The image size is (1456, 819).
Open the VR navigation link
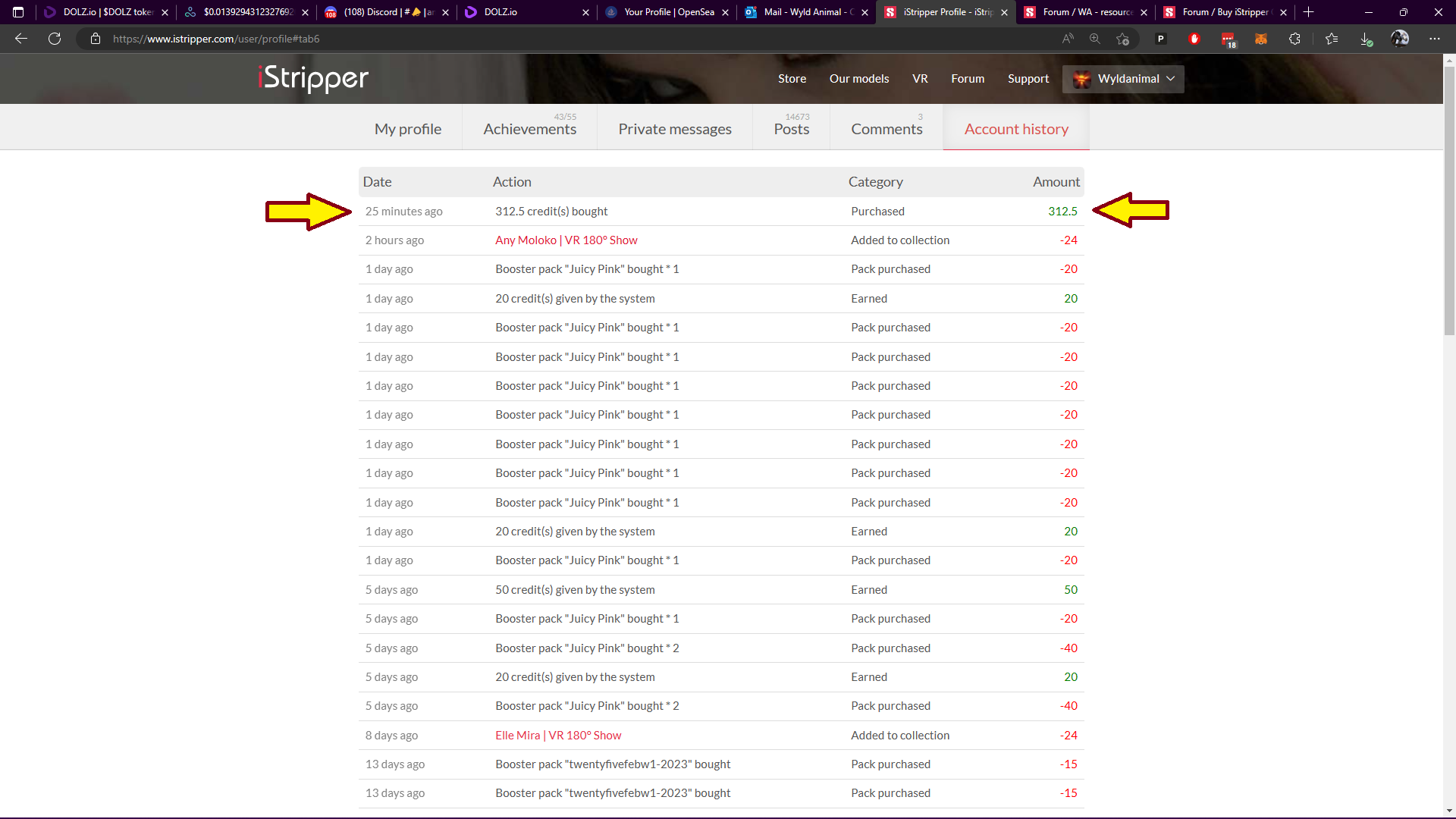920,79
